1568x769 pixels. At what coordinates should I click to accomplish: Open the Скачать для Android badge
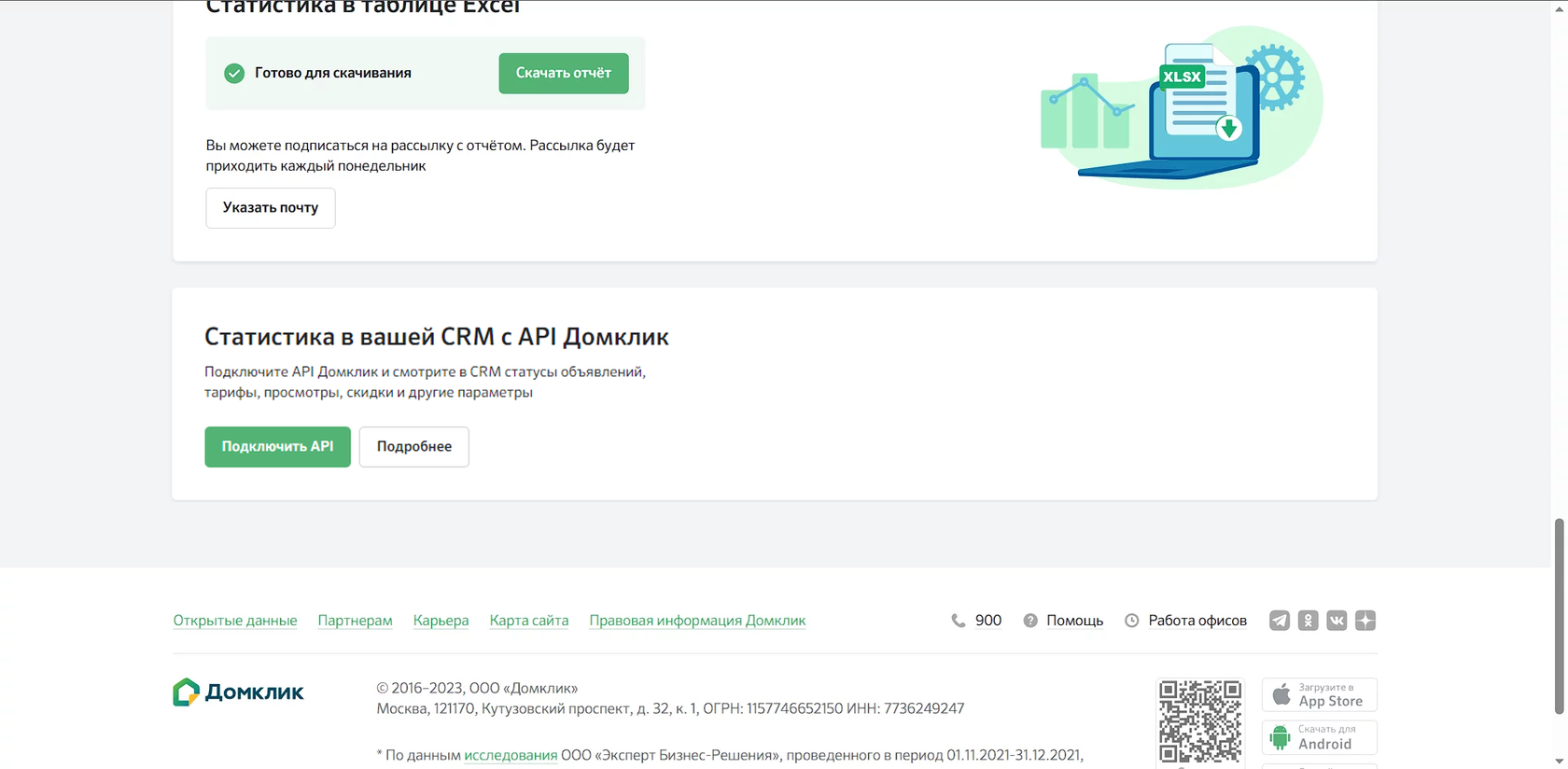tap(1320, 737)
